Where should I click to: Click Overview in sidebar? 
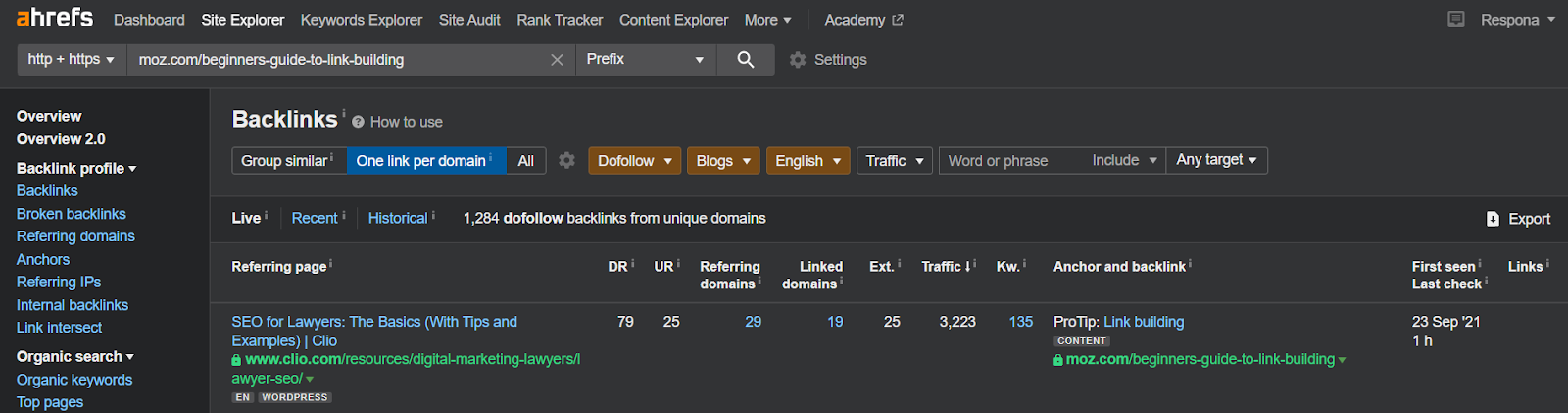[49, 116]
